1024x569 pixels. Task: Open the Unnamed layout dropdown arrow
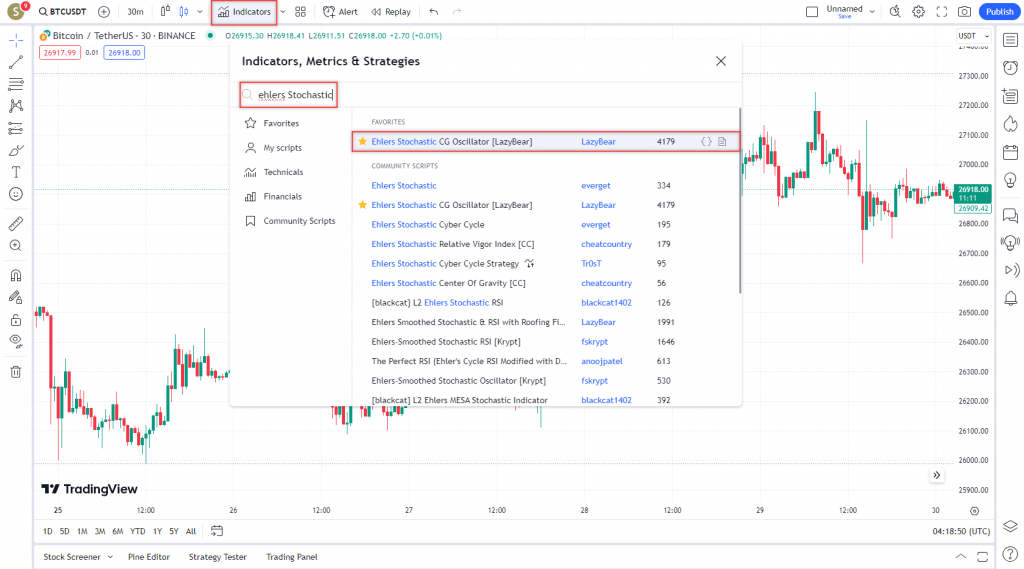click(x=872, y=12)
